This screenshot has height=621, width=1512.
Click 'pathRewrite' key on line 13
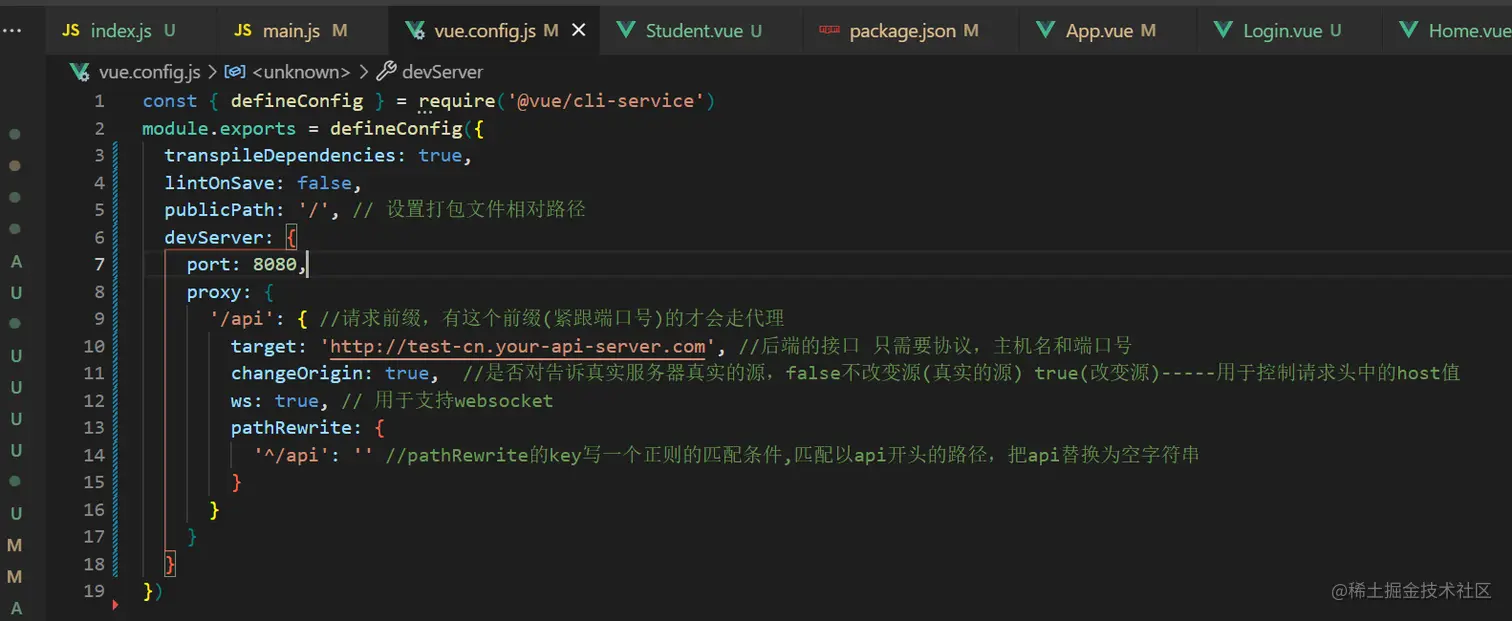[292, 428]
